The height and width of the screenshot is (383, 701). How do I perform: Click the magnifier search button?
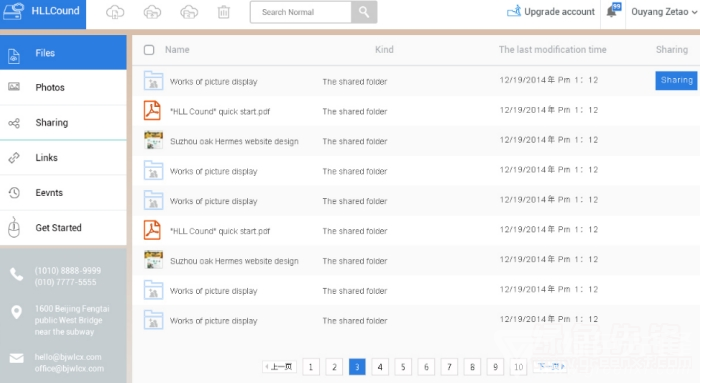[364, 12]
